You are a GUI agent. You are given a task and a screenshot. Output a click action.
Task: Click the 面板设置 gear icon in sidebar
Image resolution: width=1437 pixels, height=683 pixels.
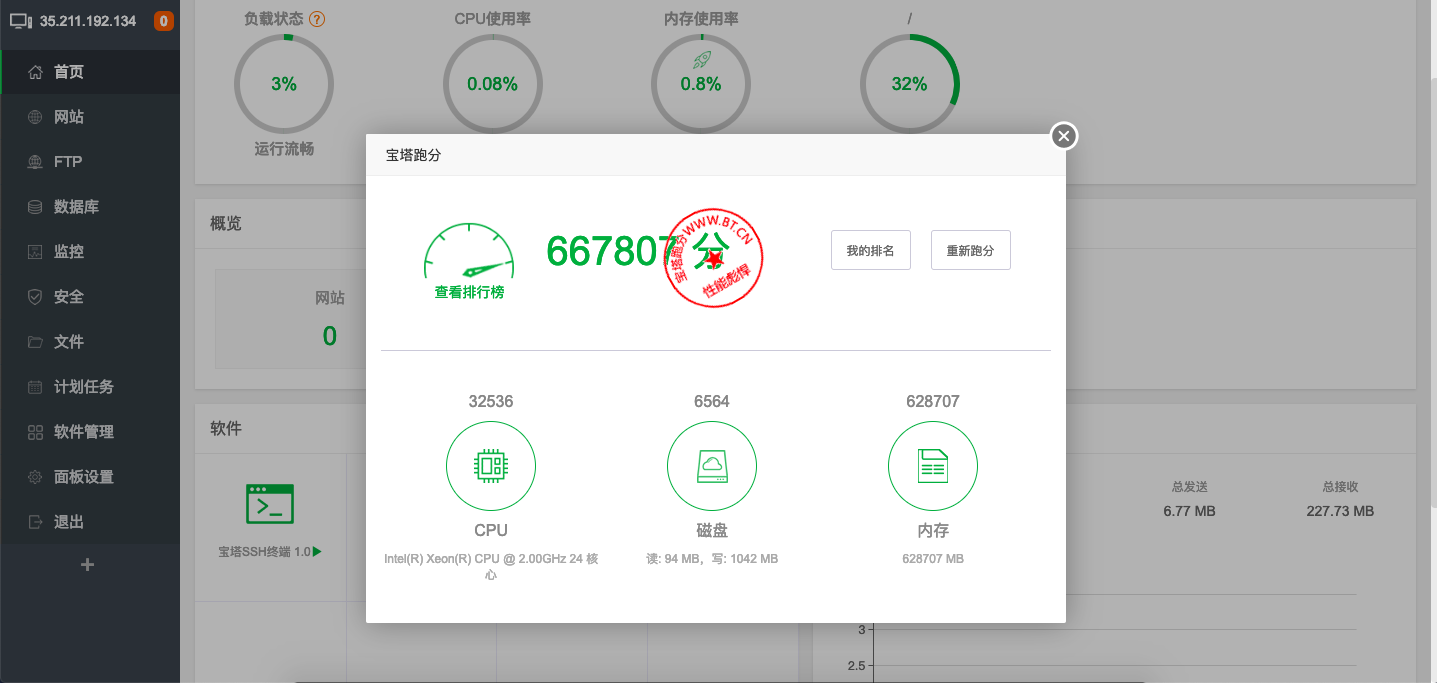point(35,477)
